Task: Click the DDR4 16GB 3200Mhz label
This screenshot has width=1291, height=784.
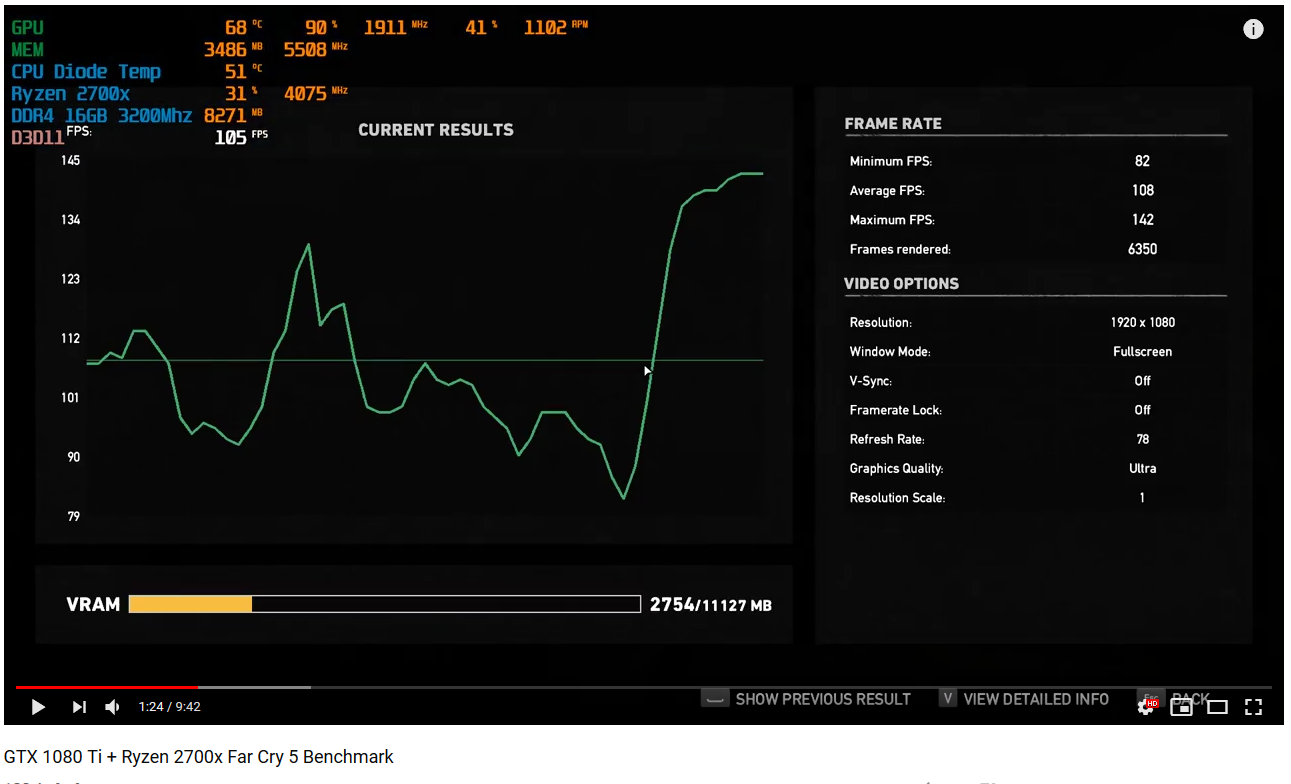Action: tap(101, 116)
